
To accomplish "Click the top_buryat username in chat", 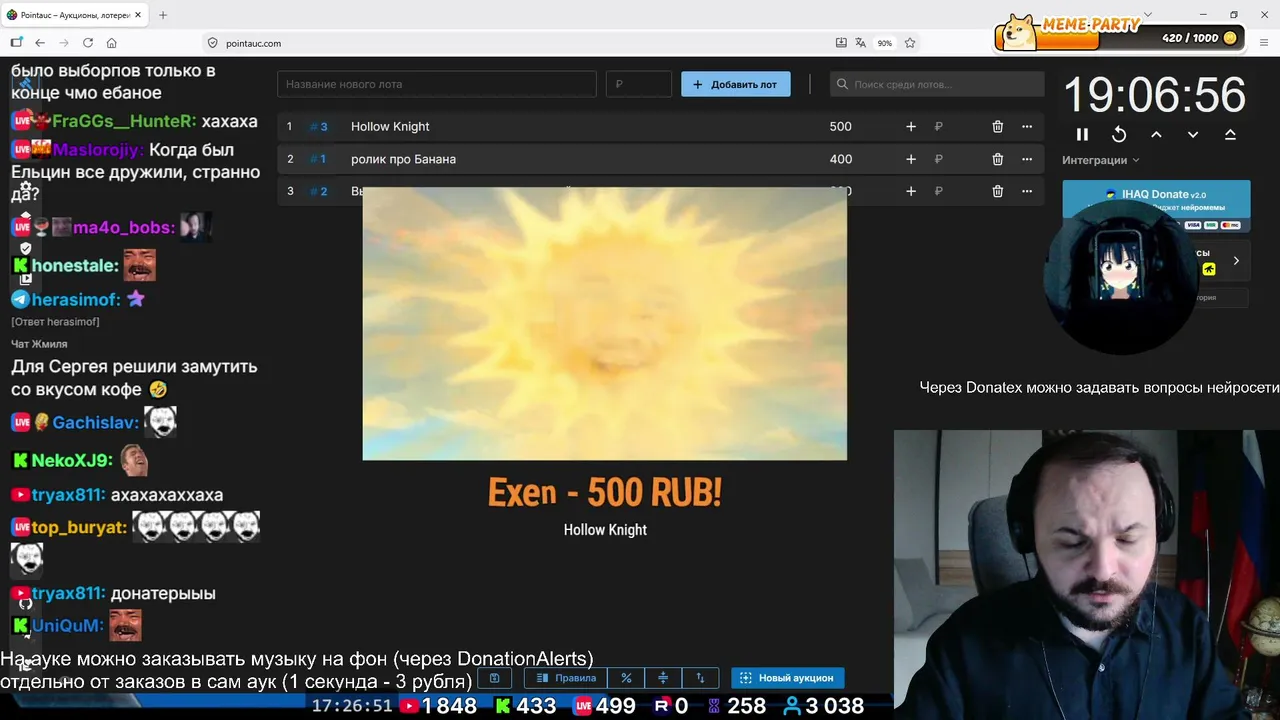I will pos(79,527).
